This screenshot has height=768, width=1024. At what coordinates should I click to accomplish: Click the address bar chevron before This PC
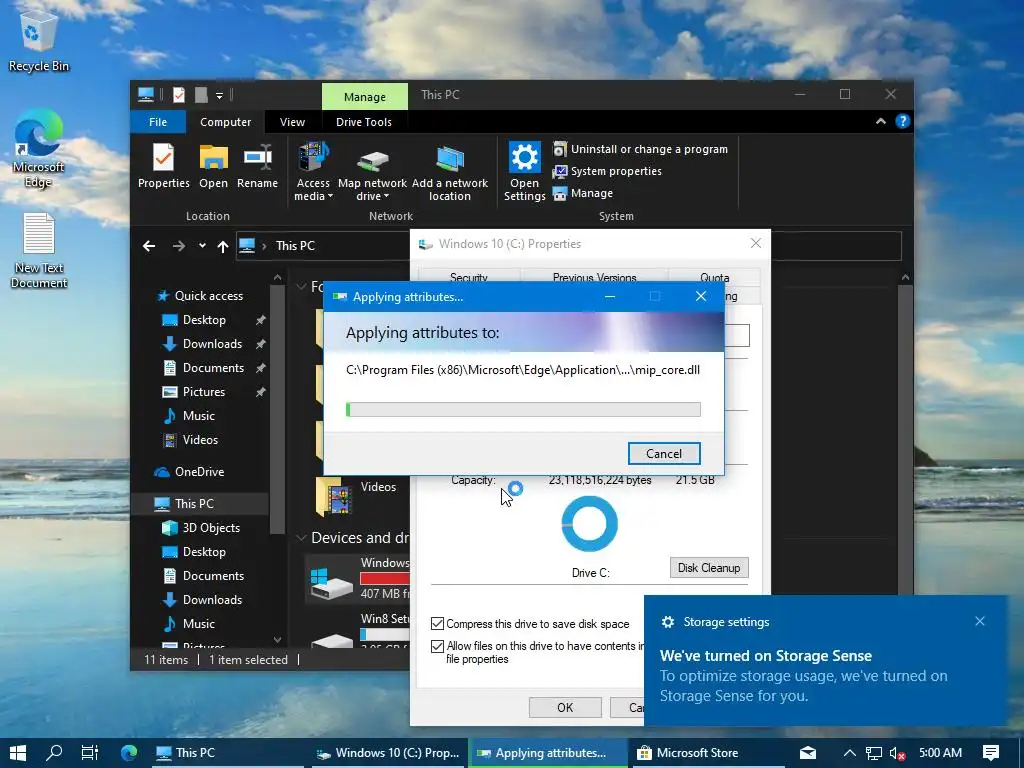[264, 246]
